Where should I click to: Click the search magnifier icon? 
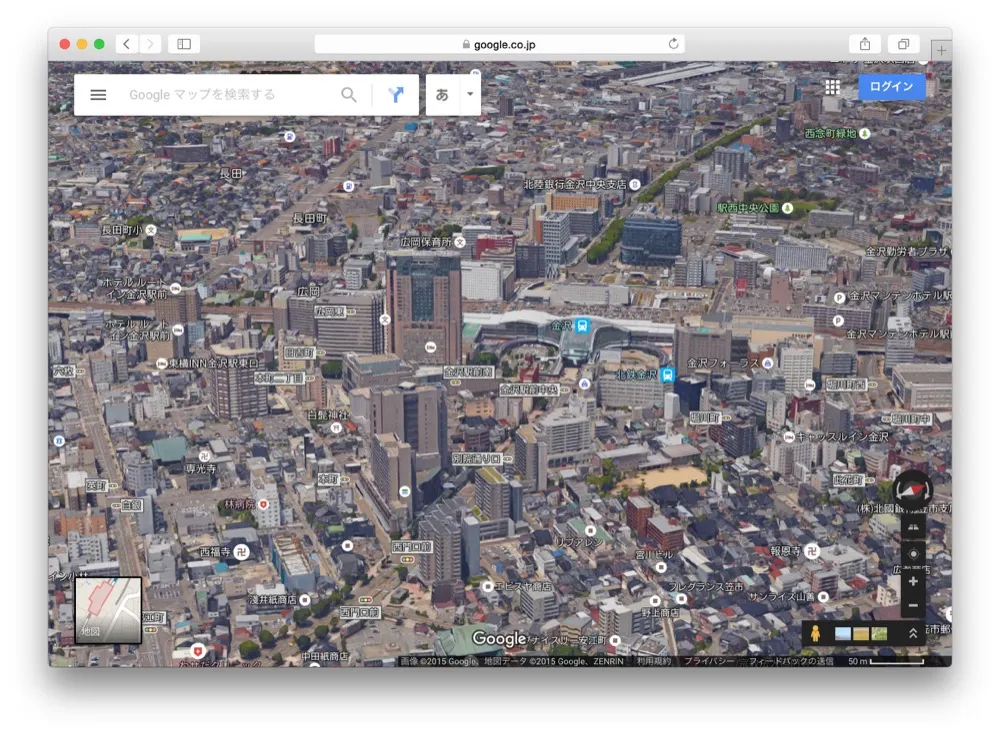point(349,94)
